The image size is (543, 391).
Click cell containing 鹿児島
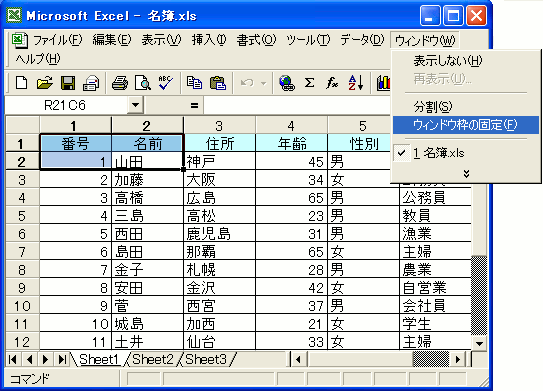pos(220,234)
